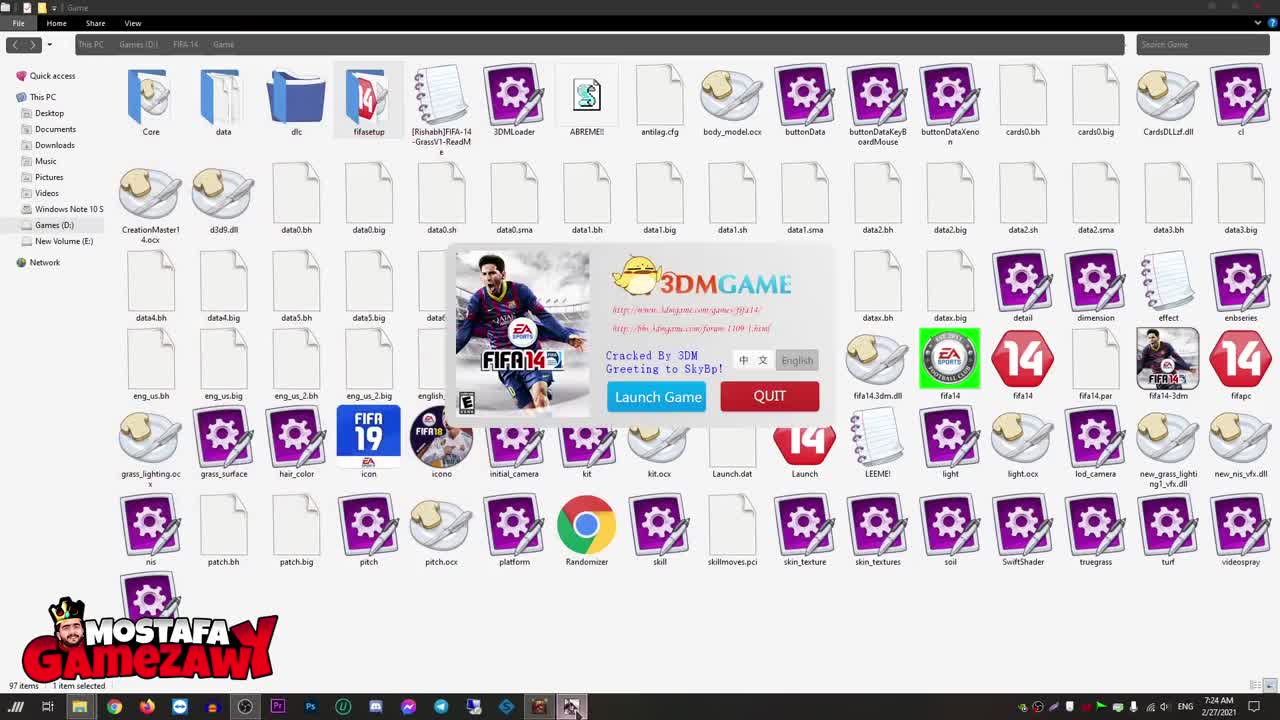Select the videospray config file

pyautogui.click(x=1240, y=531)
